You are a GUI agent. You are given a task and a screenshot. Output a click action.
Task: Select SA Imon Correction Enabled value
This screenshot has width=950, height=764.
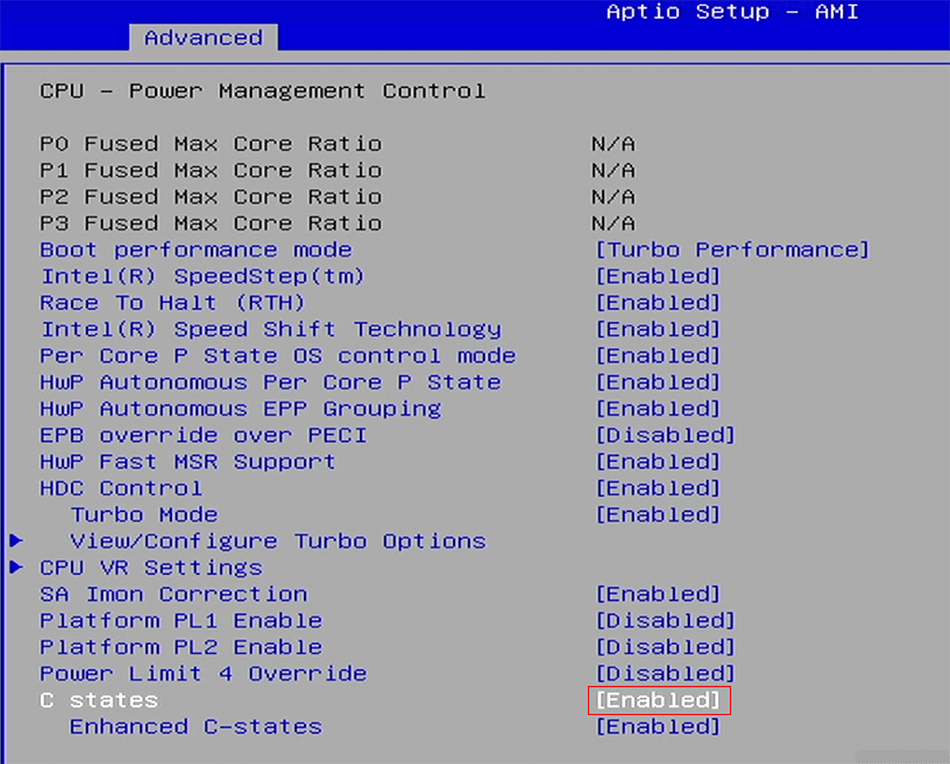click(658, 594)
